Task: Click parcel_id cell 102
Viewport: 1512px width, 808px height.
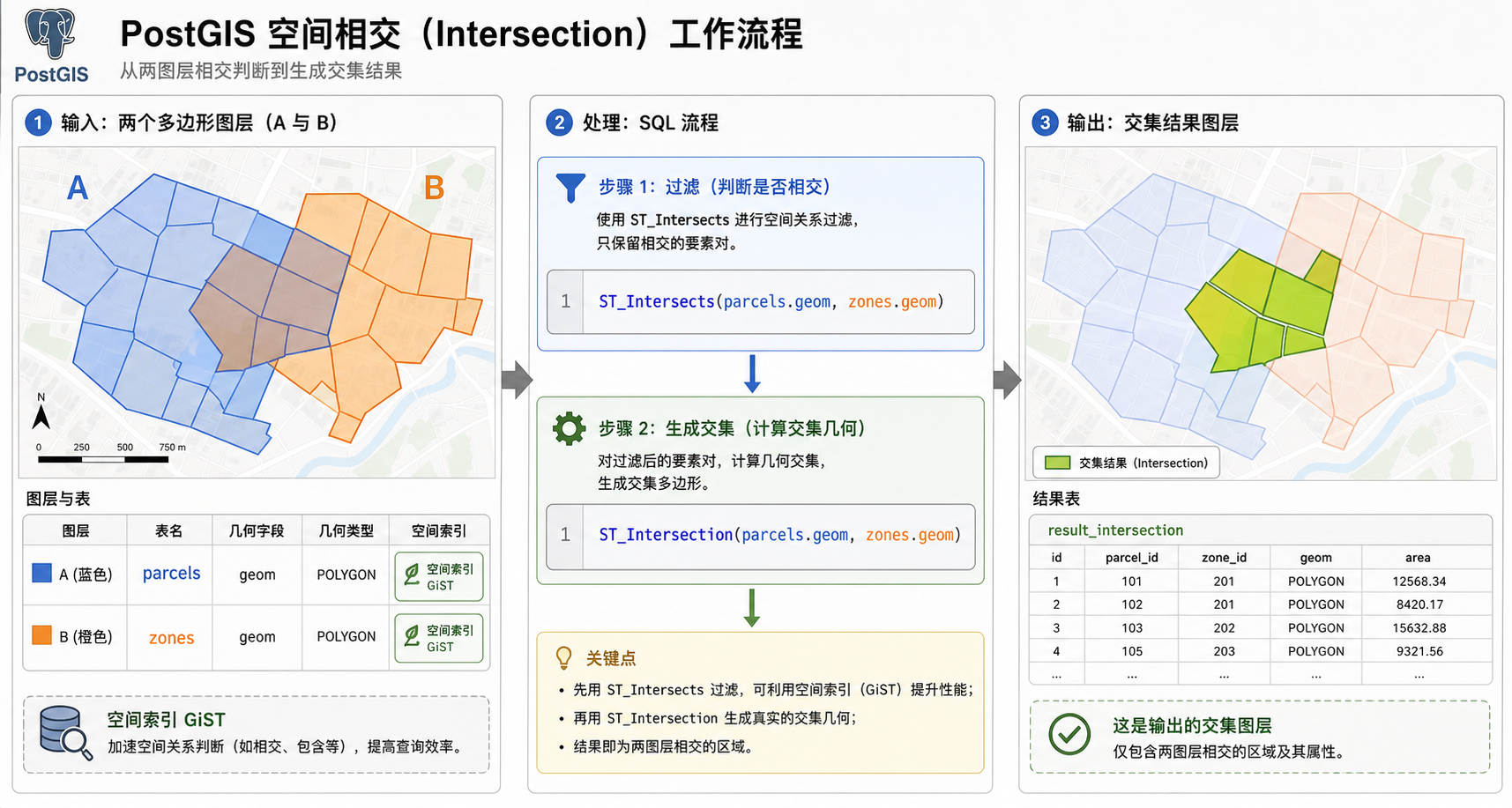Action: point(1132,604)
